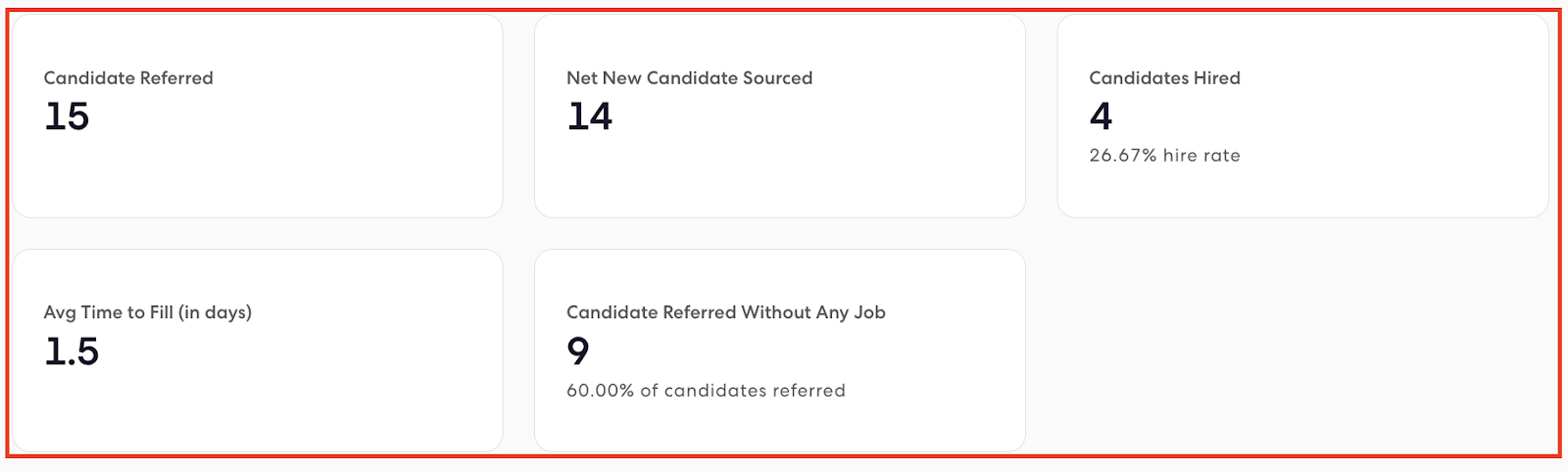Click the "hire rate" caption words
This screenshot has width=1568, height=472.
click(x=1201, y=156)
